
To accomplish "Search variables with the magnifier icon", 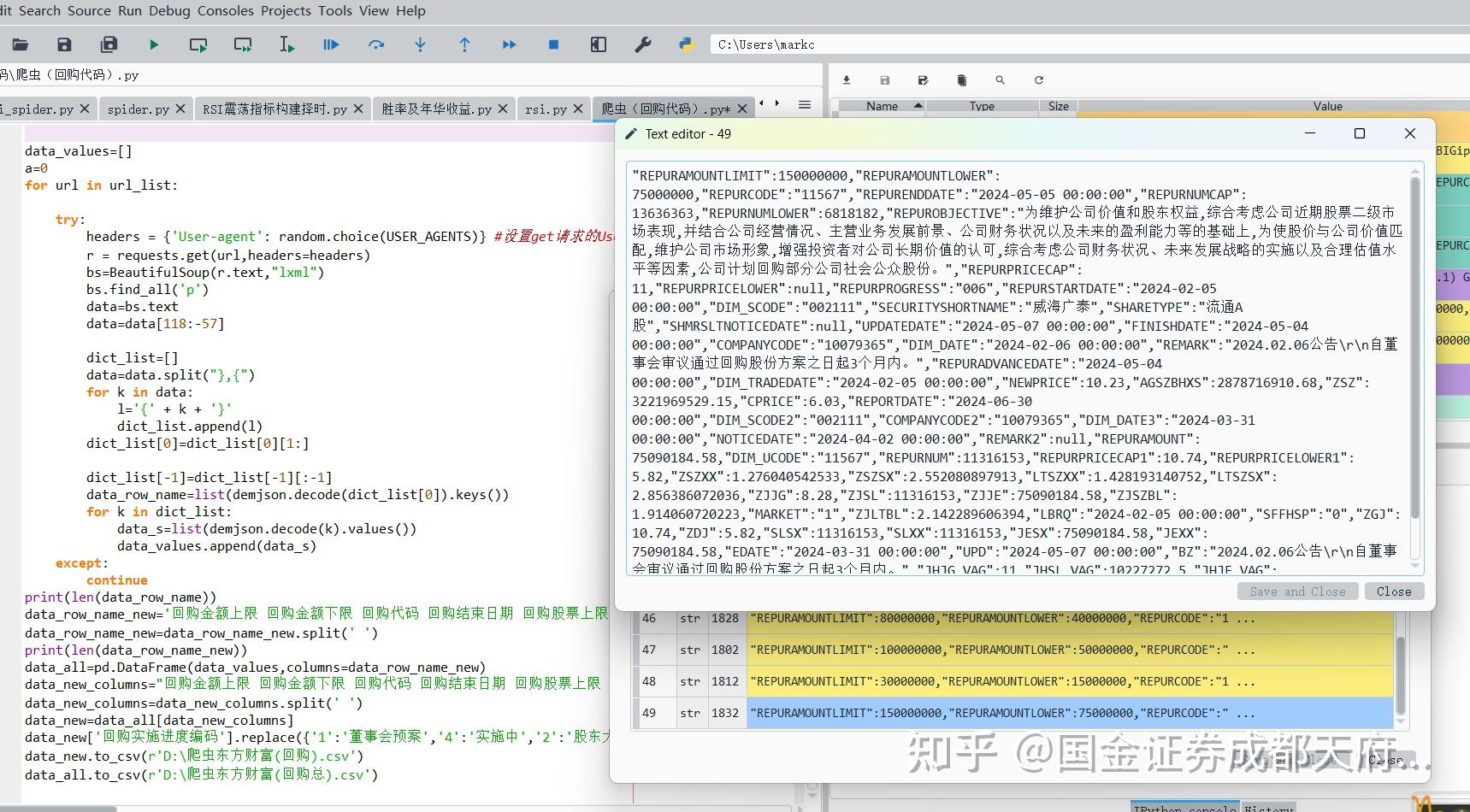I will 999,79.
